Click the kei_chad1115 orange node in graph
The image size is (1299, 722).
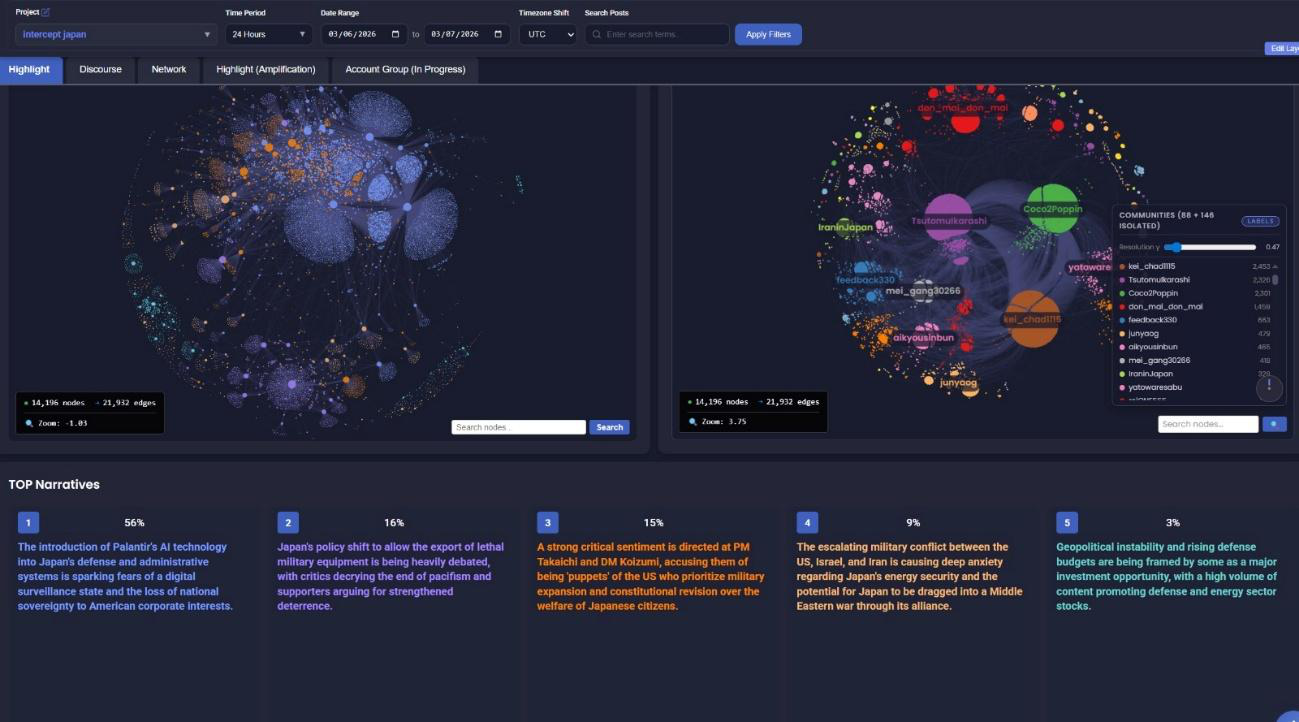pos(1032,319)
